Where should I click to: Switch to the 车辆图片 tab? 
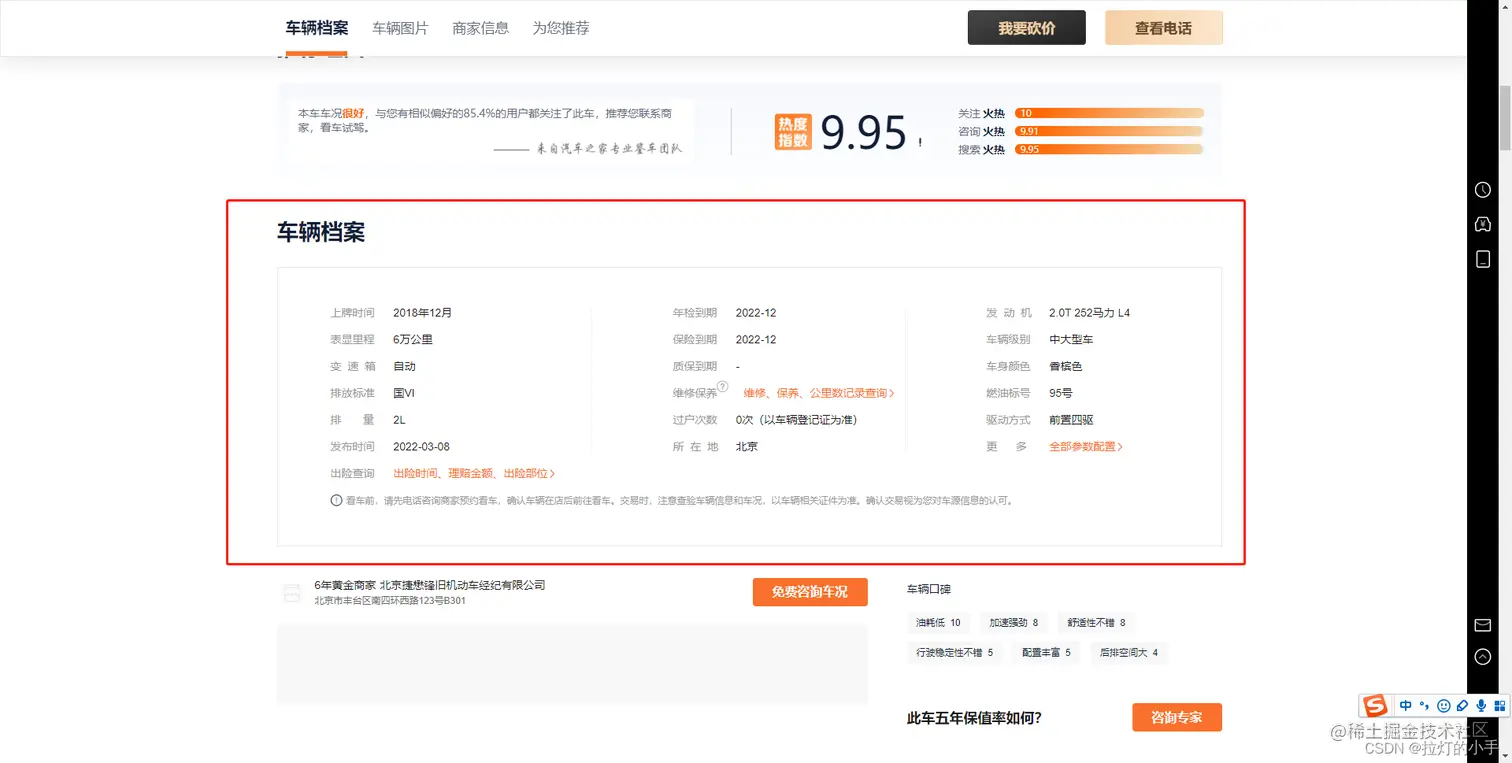(400, 28)
